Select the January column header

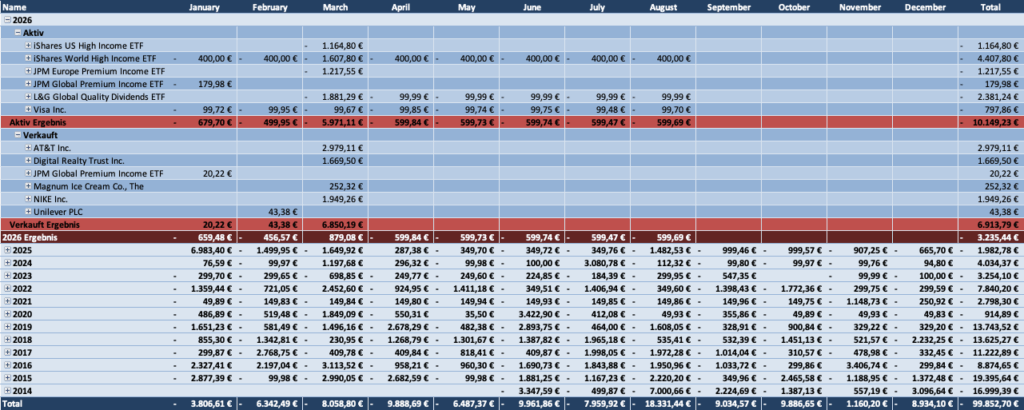(204, 7)
